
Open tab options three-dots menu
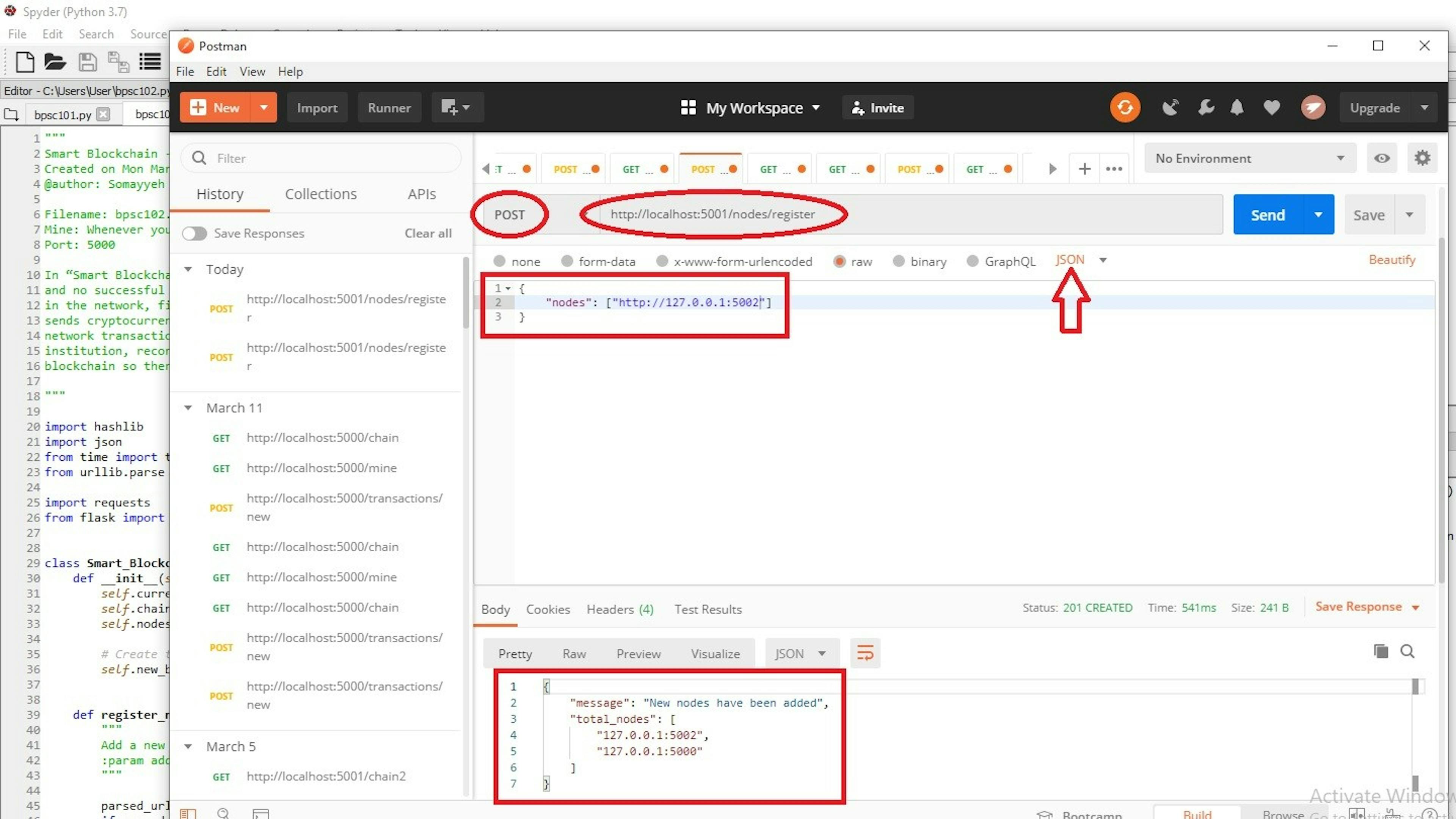pos(1114,169)
